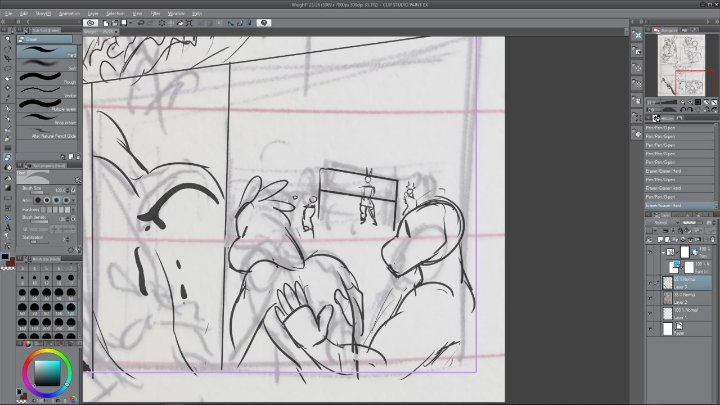The height and width of the screenshot is (405, 720).
Task: Click the main drawing color swatch
Action: pos(5,257)
